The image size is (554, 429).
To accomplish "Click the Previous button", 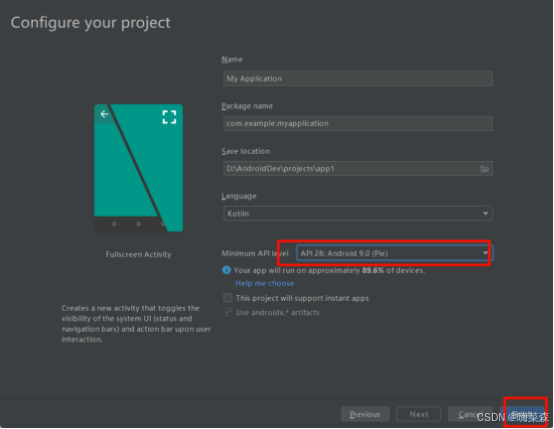I will [x=365, y=415].
